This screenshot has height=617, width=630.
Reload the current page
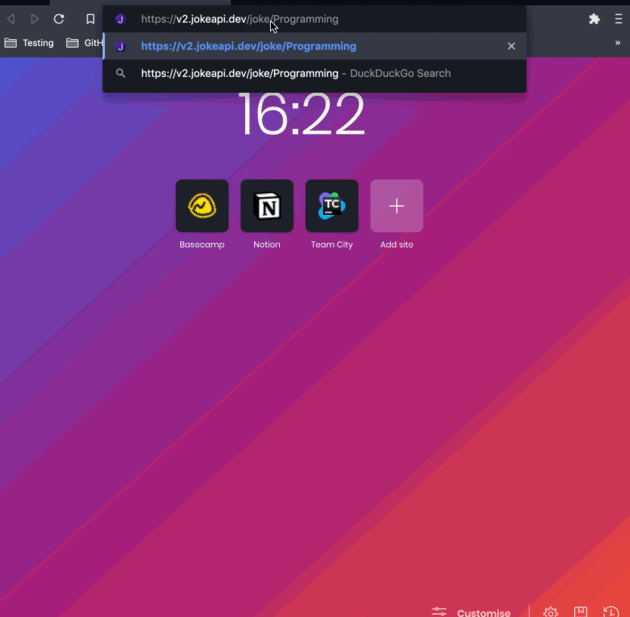(59, 19)
